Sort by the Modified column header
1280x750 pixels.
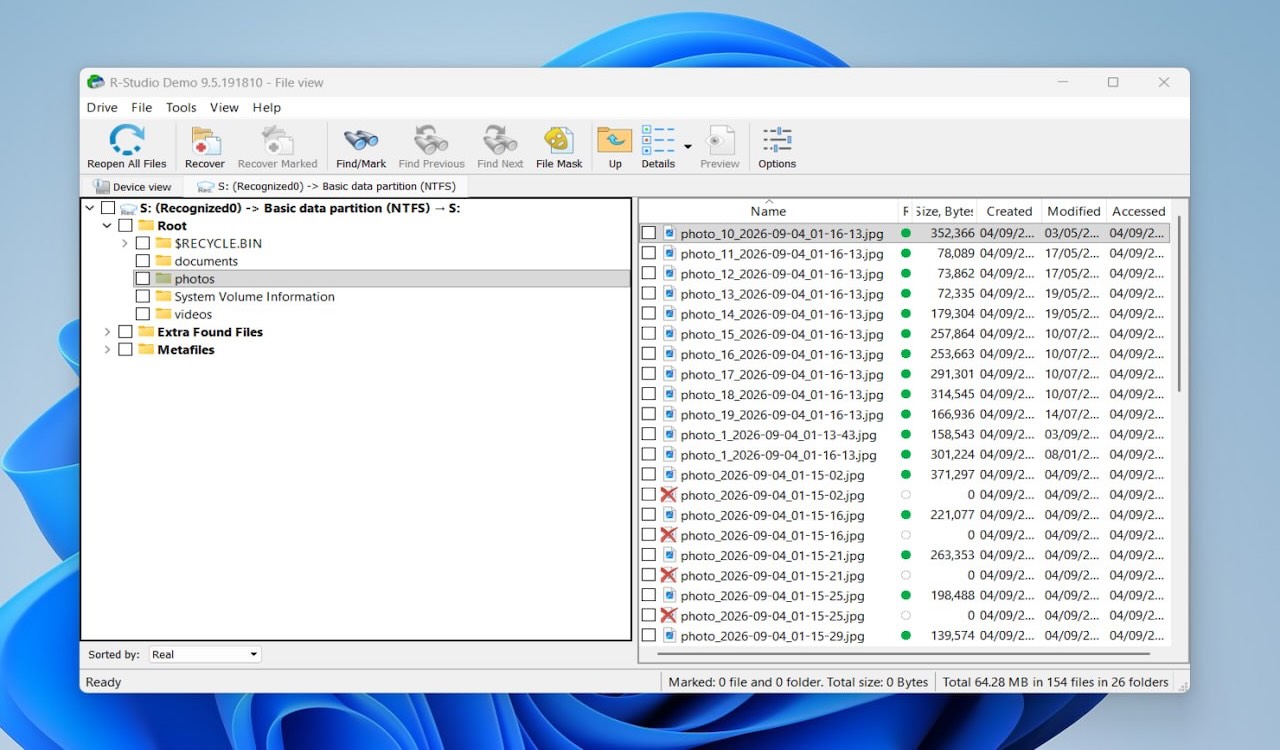pos(1074,211)
